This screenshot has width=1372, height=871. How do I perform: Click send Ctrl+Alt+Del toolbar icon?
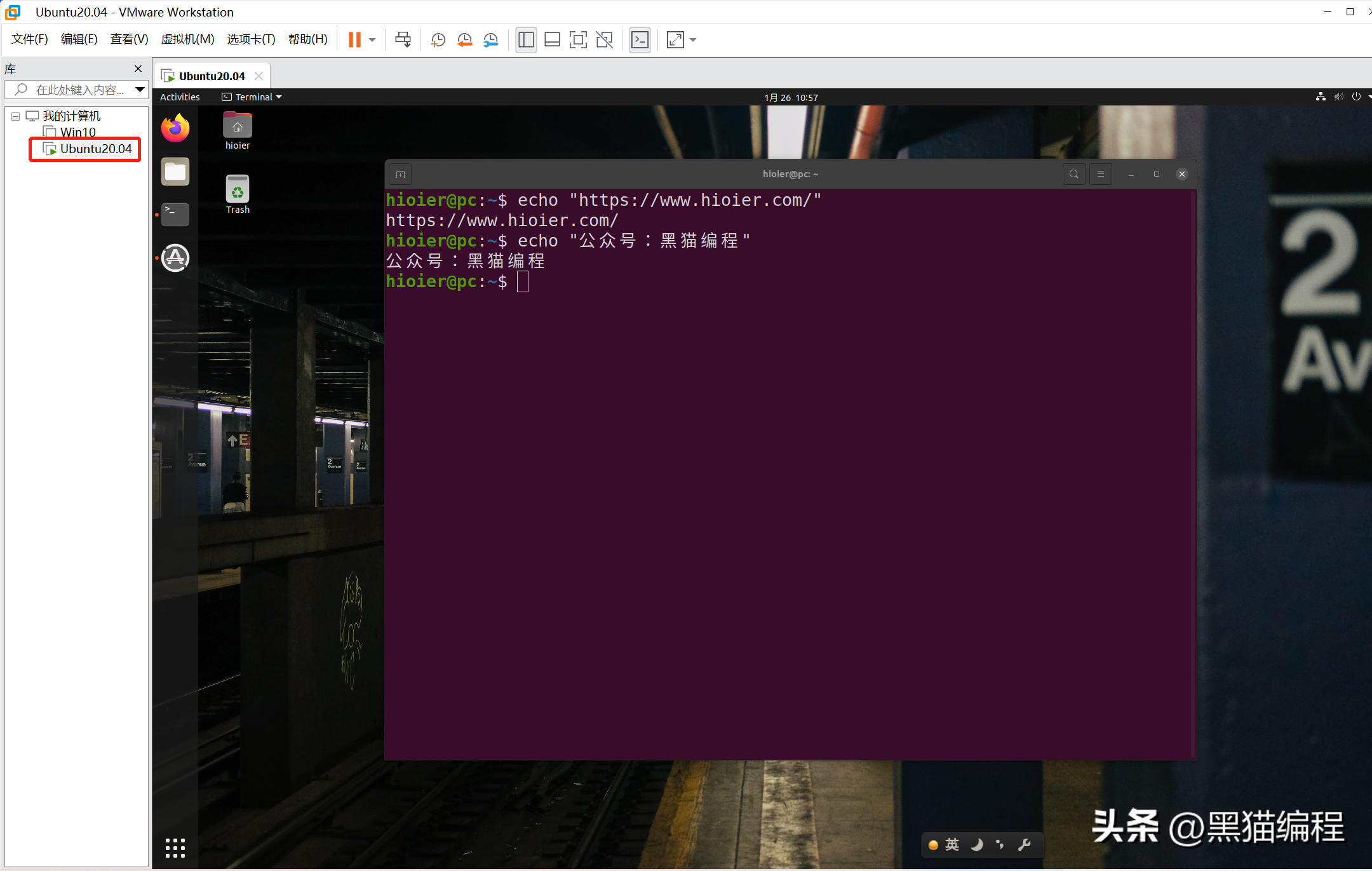tap(403, 40)
